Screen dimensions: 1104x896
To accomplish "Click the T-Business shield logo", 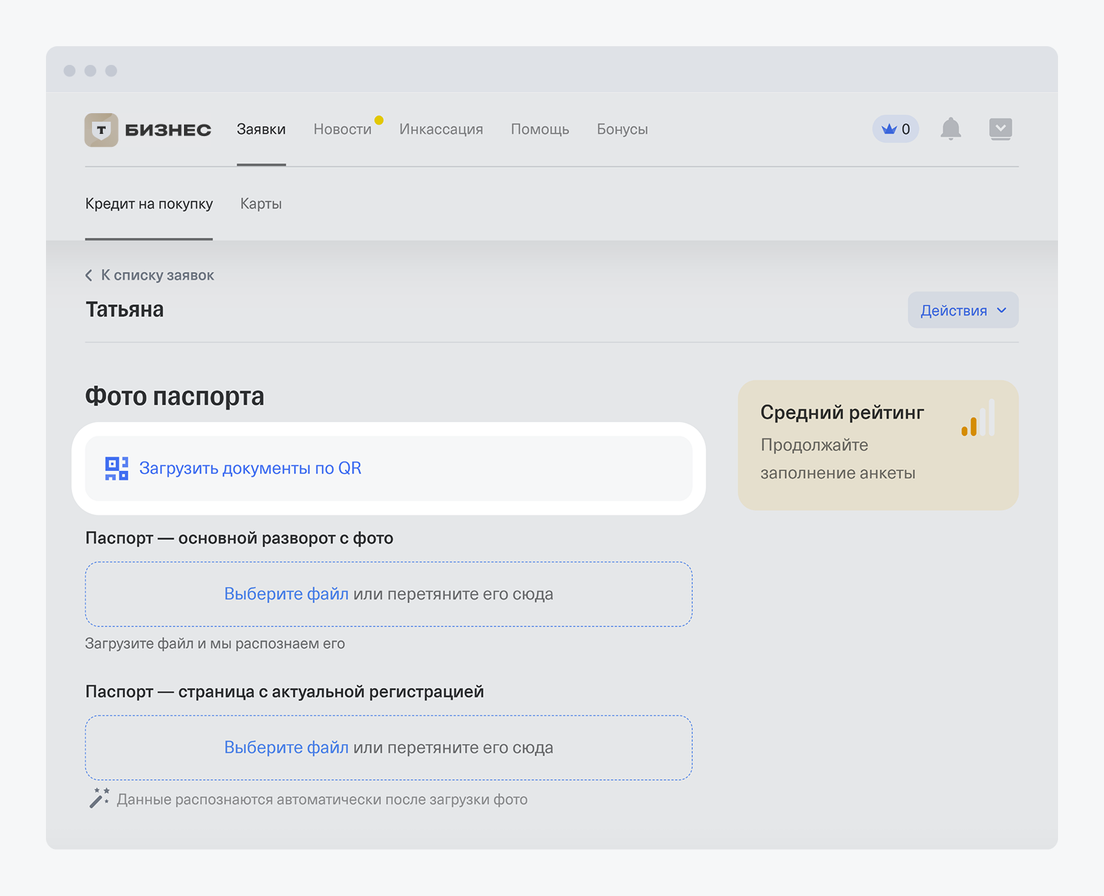I will (x=101, y=130).
